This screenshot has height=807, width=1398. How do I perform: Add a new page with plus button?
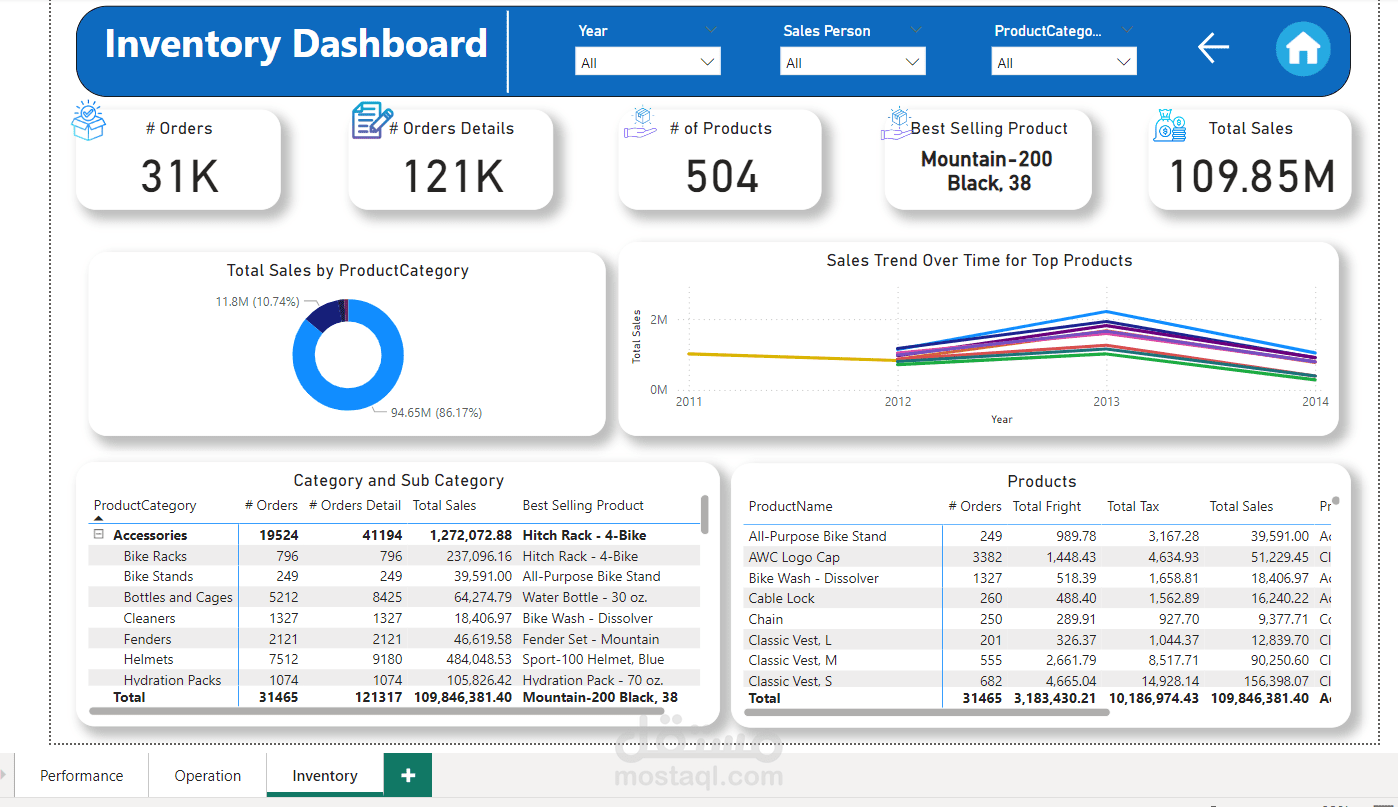pyautogui.click(x=408, y=775)
